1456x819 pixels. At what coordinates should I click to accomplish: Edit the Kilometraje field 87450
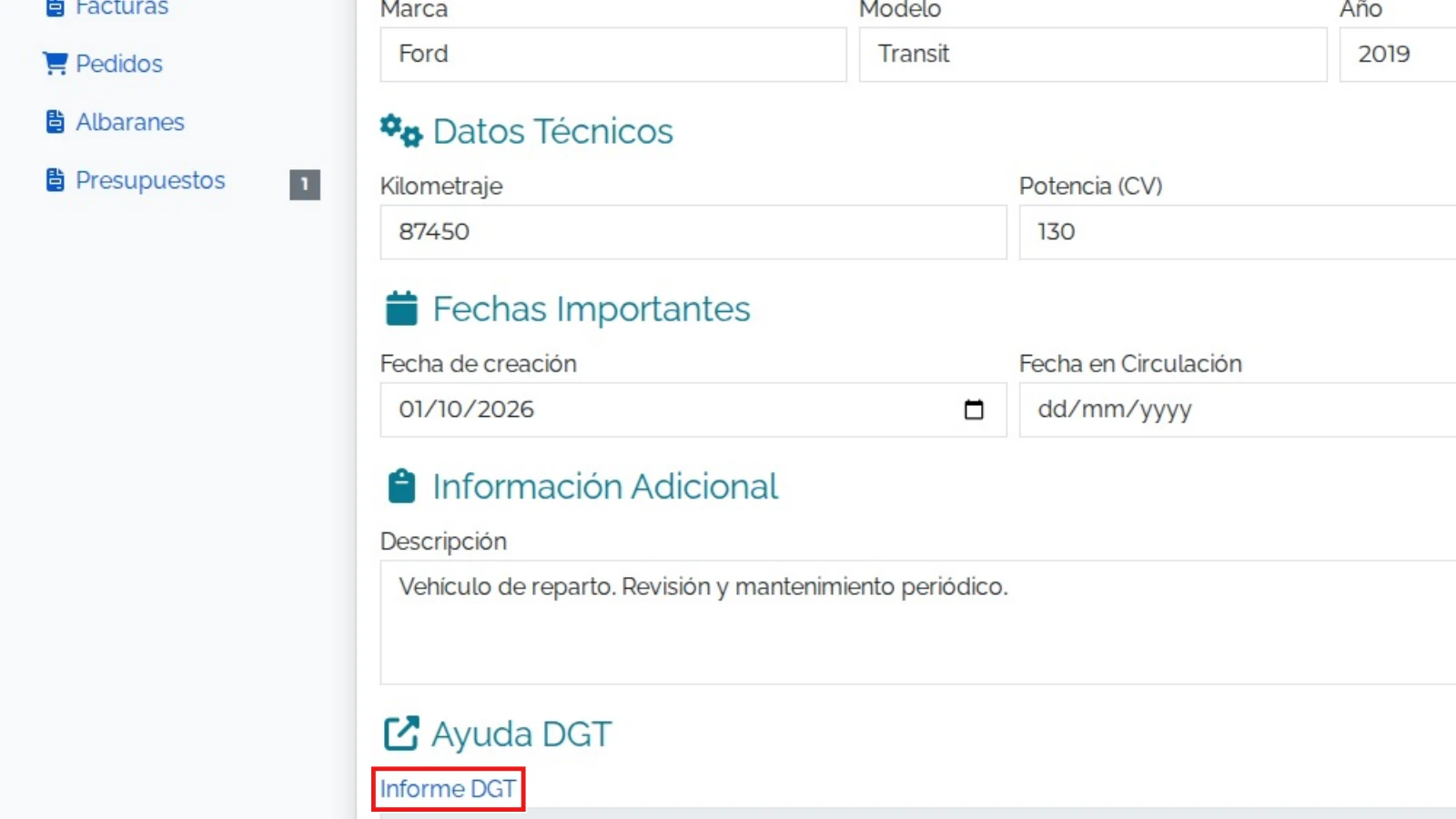tap(693, 232)
